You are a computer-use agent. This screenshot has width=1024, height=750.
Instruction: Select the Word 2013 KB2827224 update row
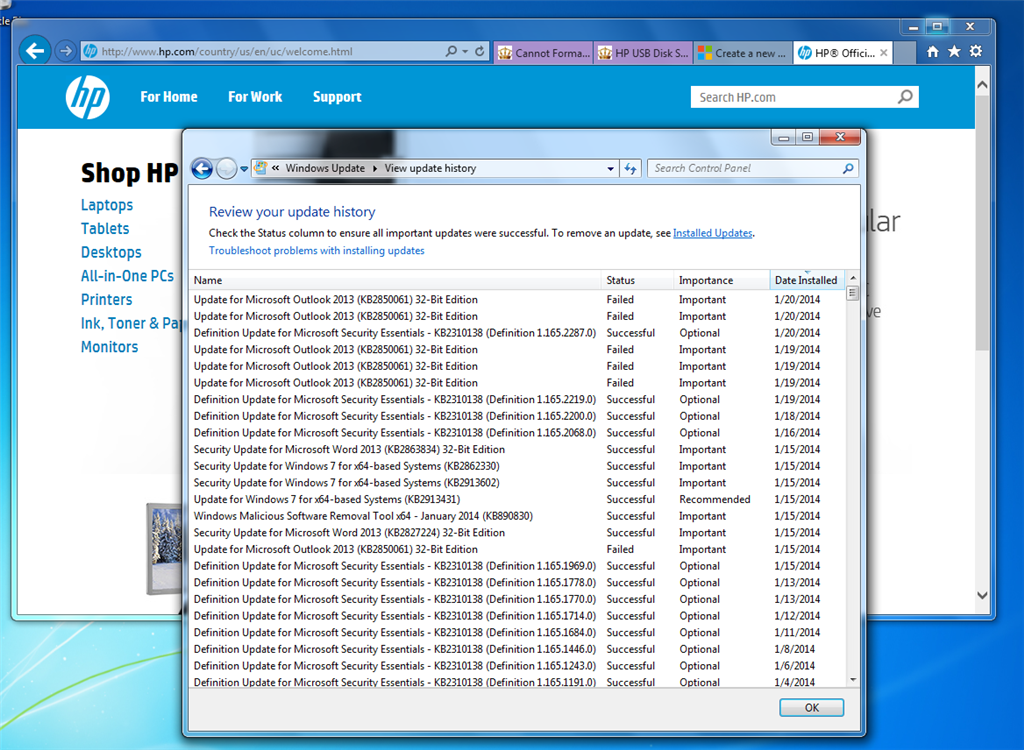click(517, 532)
